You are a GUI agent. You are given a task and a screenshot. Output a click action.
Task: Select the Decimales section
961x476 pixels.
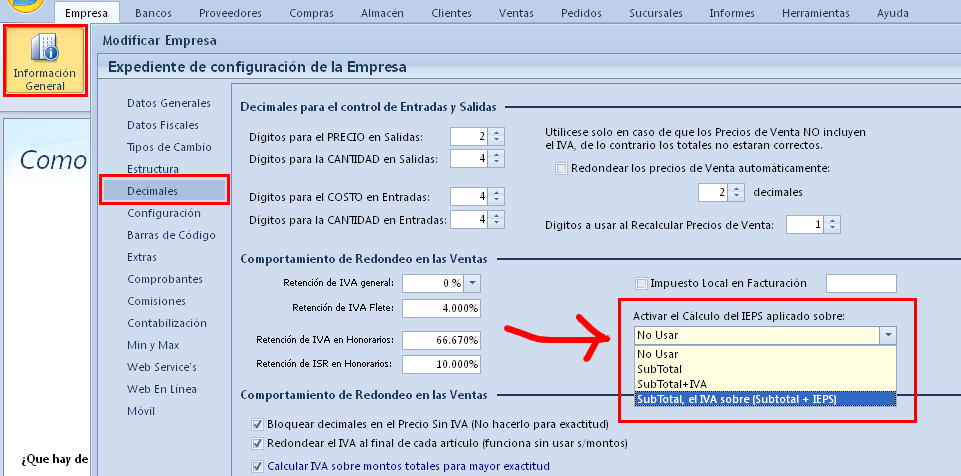pyautogui.click(x=165, y=191)
